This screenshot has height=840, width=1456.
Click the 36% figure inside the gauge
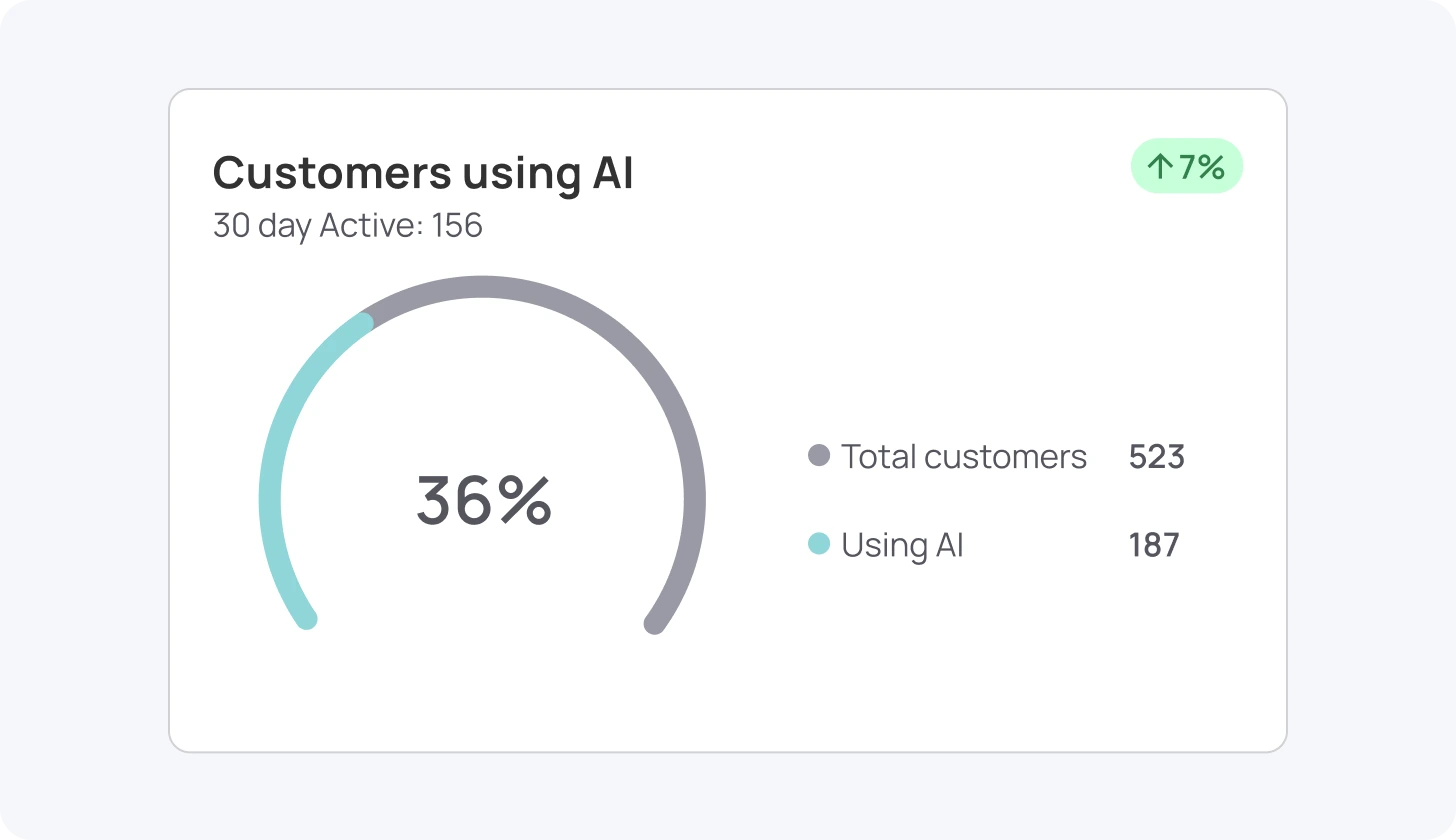[x=484, y=500]
